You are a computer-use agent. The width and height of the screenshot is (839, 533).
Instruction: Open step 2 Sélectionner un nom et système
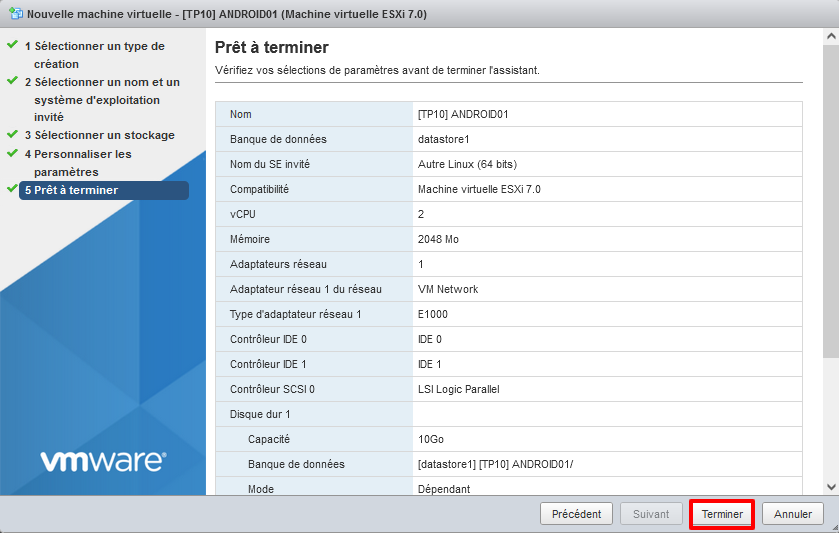pyautogui.click(x=101, y=100)
